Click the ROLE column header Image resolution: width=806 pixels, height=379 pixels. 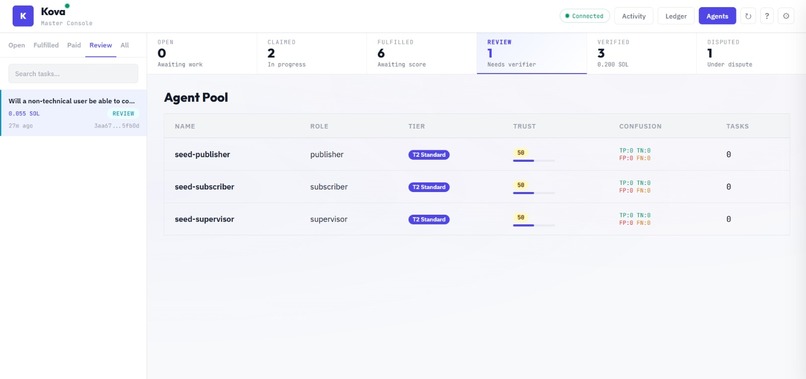coord(319,126)
